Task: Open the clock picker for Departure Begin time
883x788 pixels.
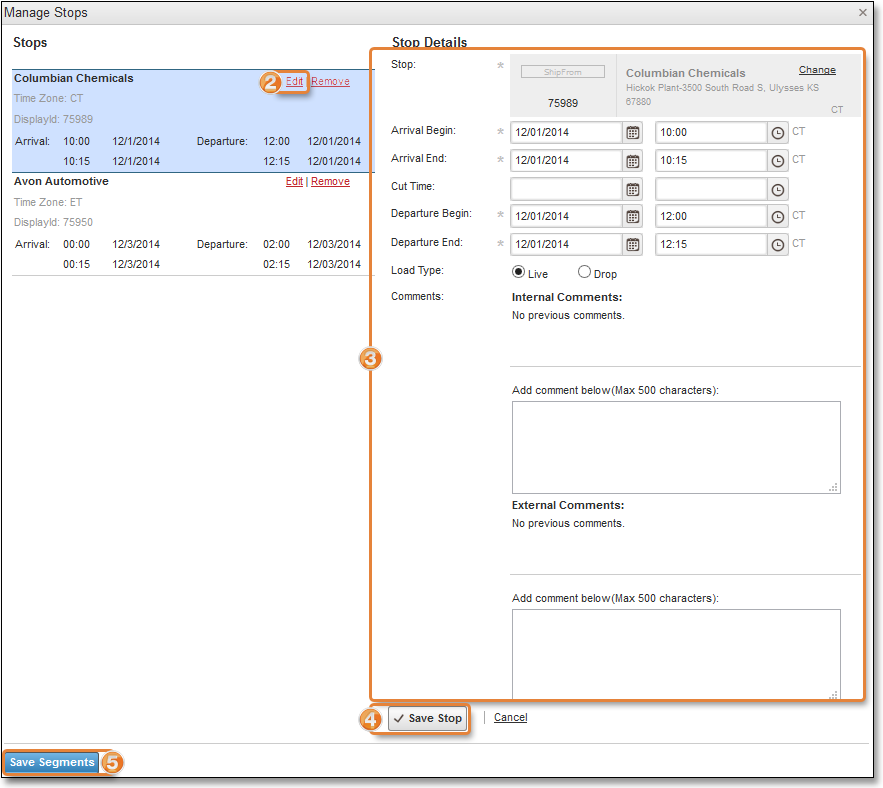Action: click(x=777, y=216)
